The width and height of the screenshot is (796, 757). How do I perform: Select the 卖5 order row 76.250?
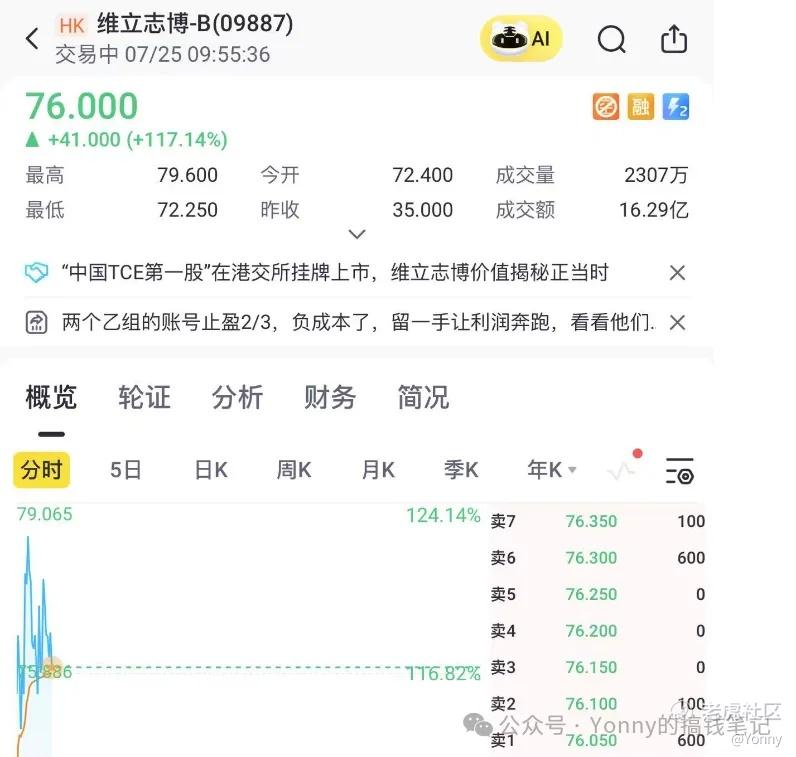coord(598,595)
